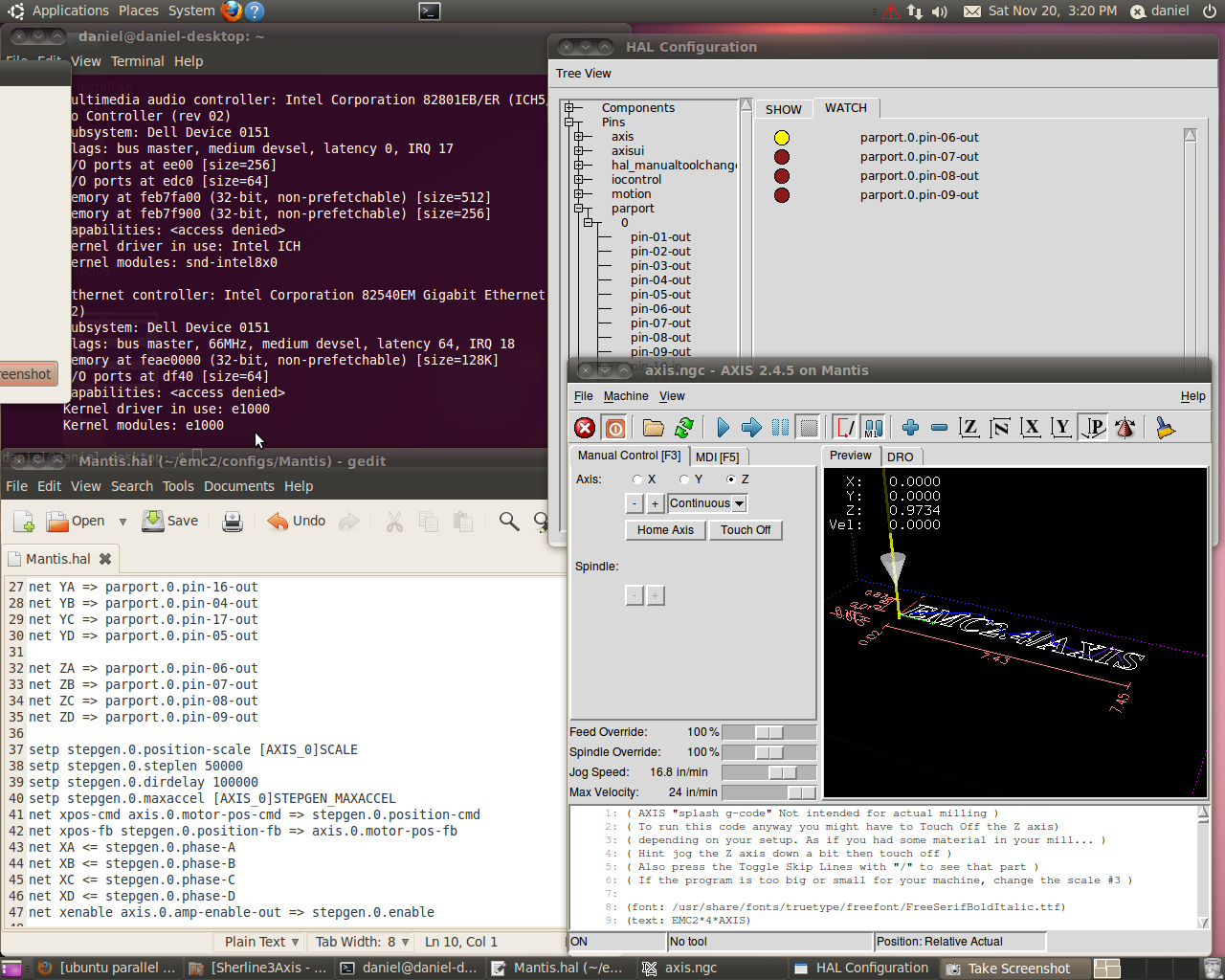
Task: Toggle Optional Pause M1 icon
Action: tap(874, 428)
